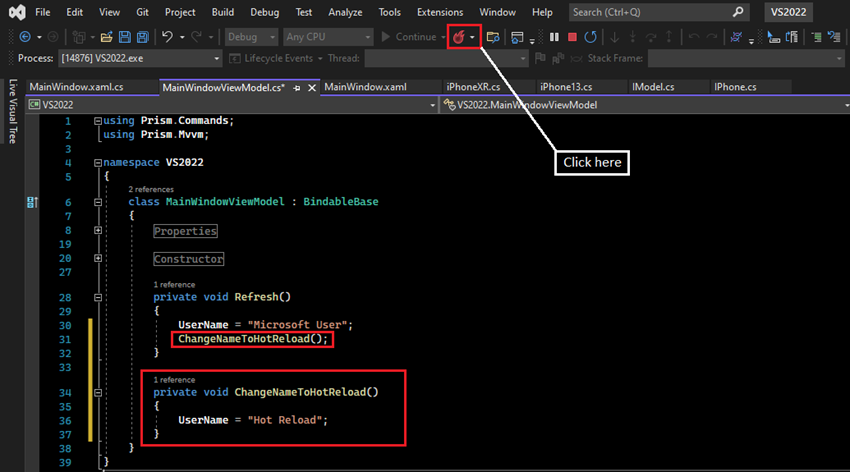Image resolution: width=850 pixels, height=472 pixels.
Task: Expand the collapsed Properties region
Action: pyautogui.click(x=98, y=230)
